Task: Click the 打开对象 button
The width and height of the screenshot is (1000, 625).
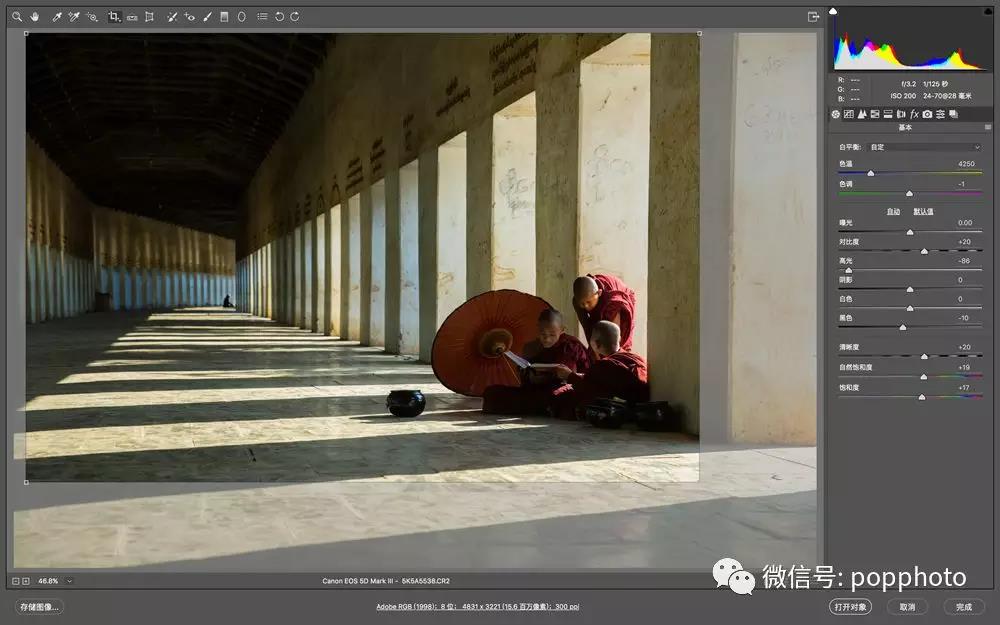Action: click(850, 607)
